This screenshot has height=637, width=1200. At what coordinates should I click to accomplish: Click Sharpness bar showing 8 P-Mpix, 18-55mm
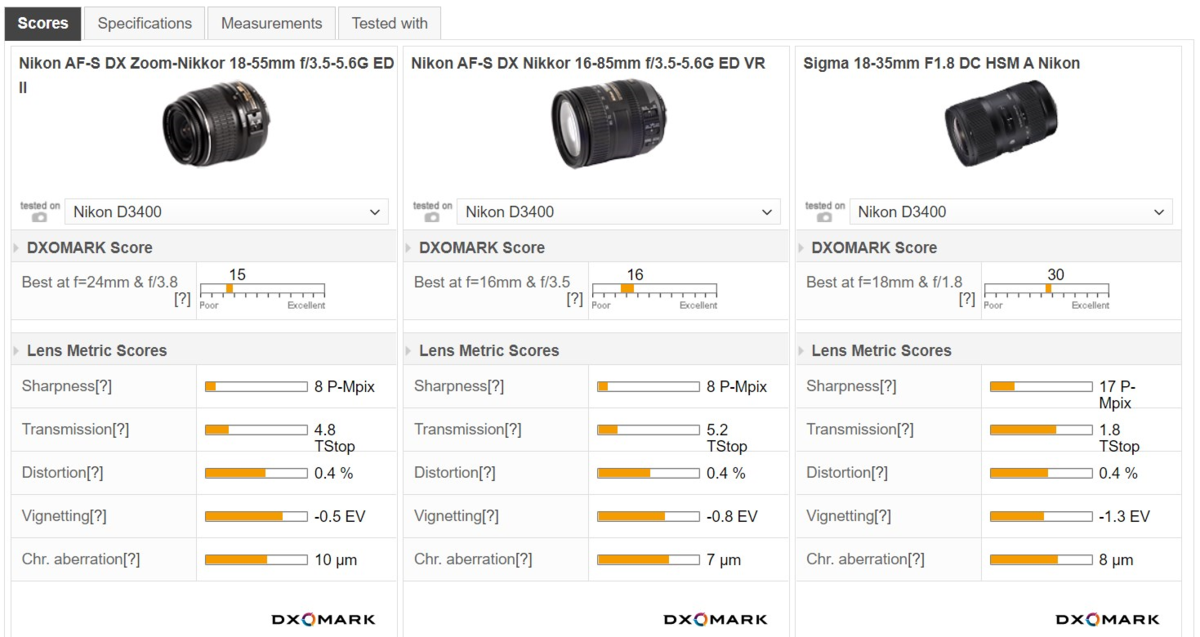(256, 386)
